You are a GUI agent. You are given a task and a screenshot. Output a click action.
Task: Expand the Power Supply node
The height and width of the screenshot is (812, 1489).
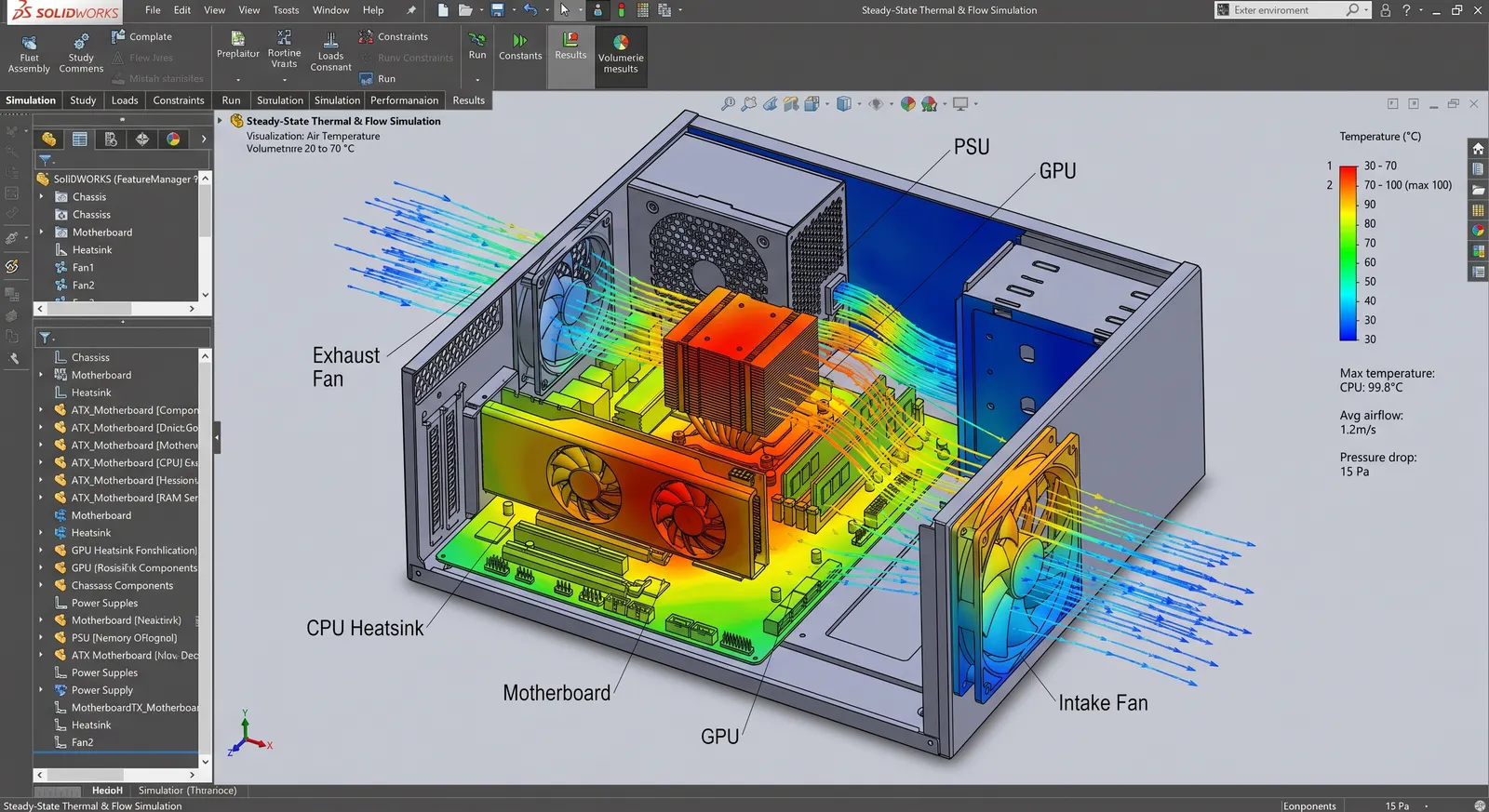point(41,690)
